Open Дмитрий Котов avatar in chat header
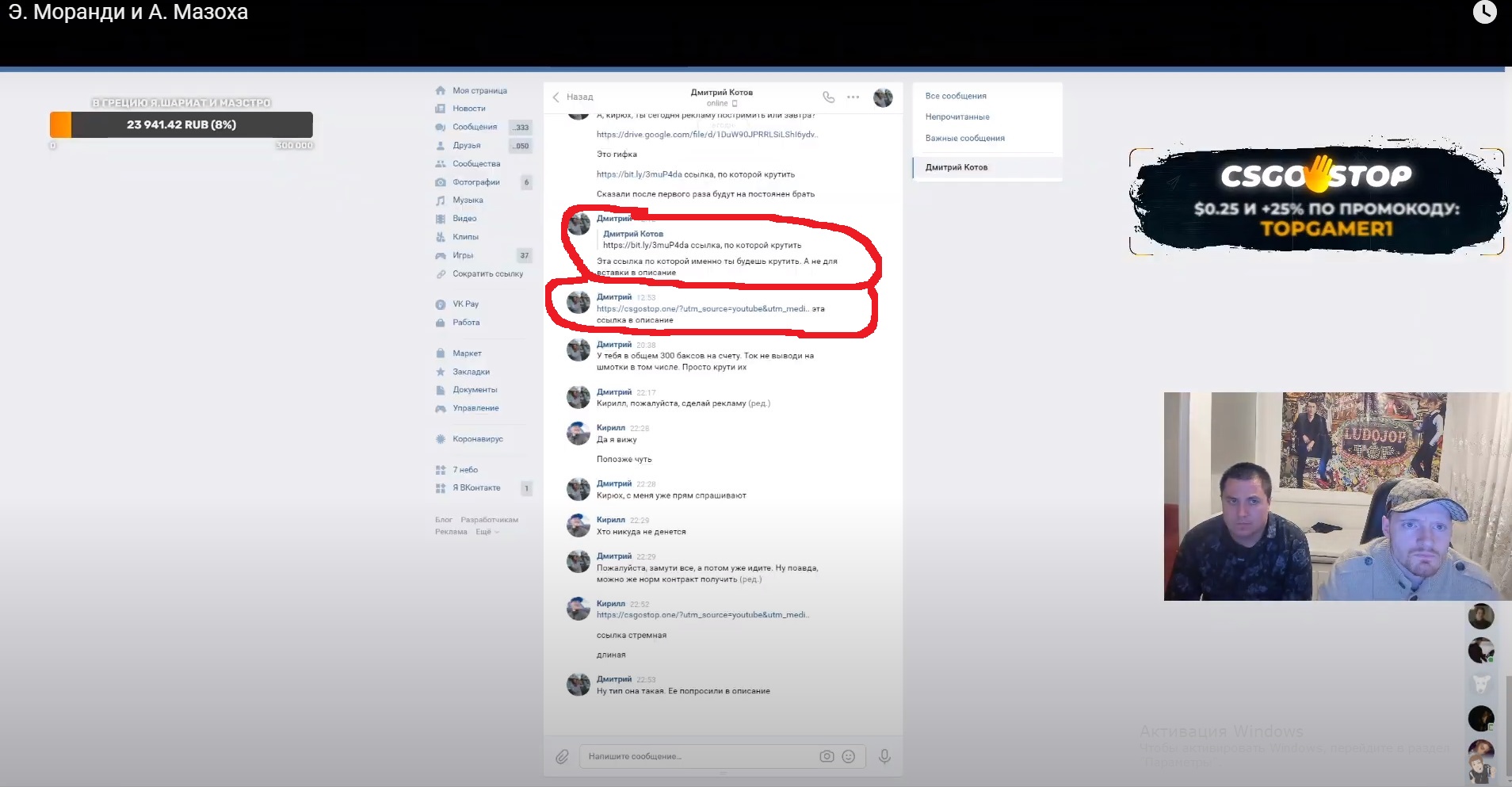1512x787 pixels. point(883,97)
